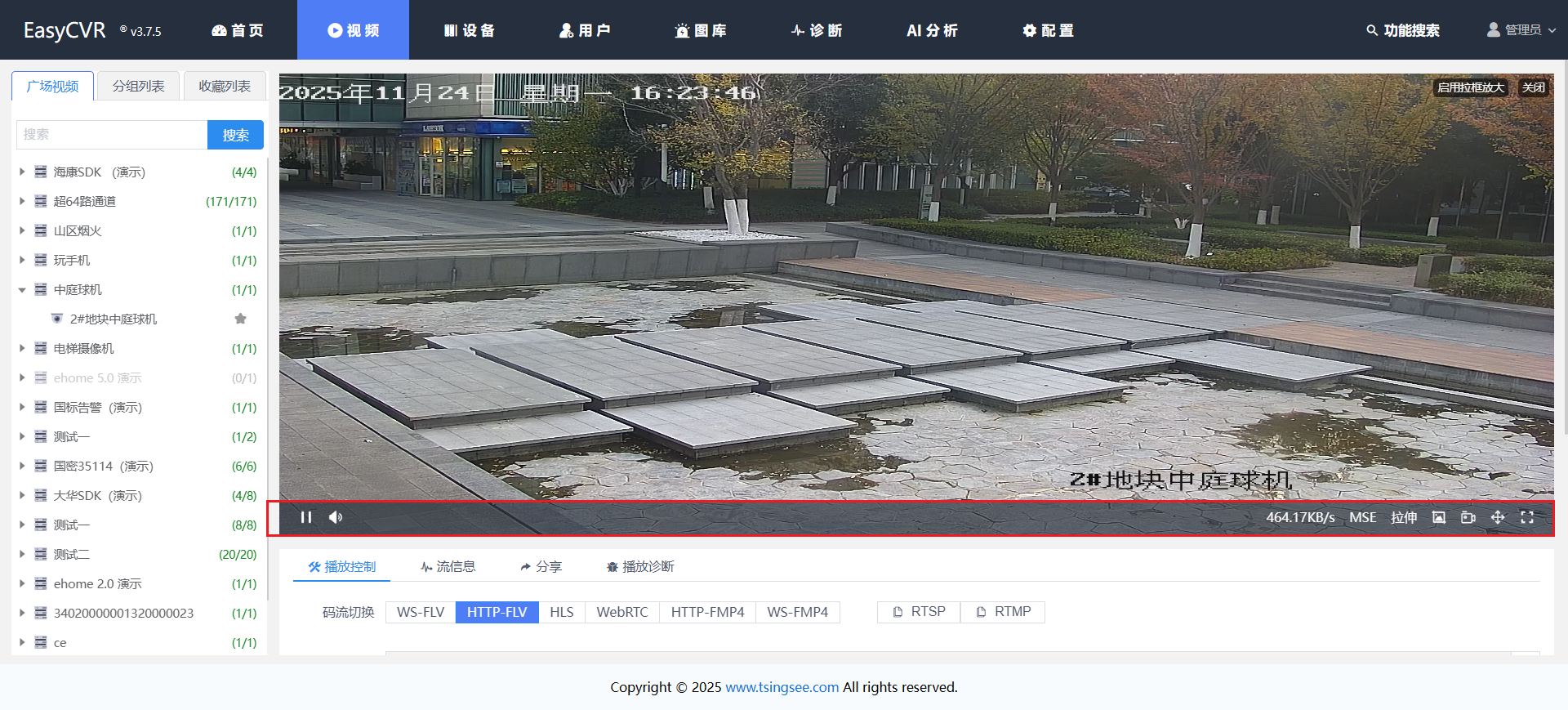Viewport: 1568px width, 710px height.
Task: Switch the stream to WebRTC
Action: tap(621, 612)
